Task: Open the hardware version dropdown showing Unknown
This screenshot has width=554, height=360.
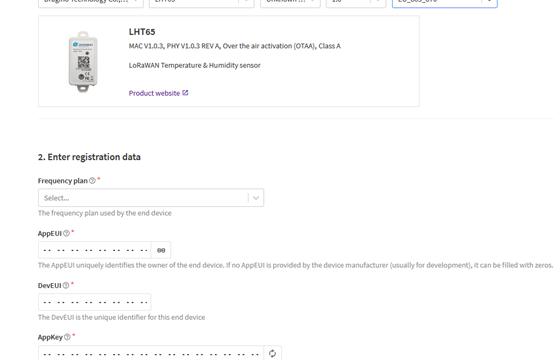Action: pos(290,3)
